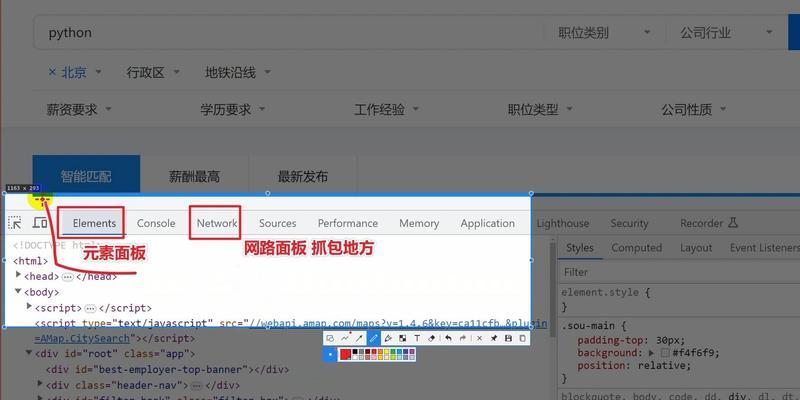
Task: Click the redo arrow in annotation toolbar
Action: coord(463,338)
